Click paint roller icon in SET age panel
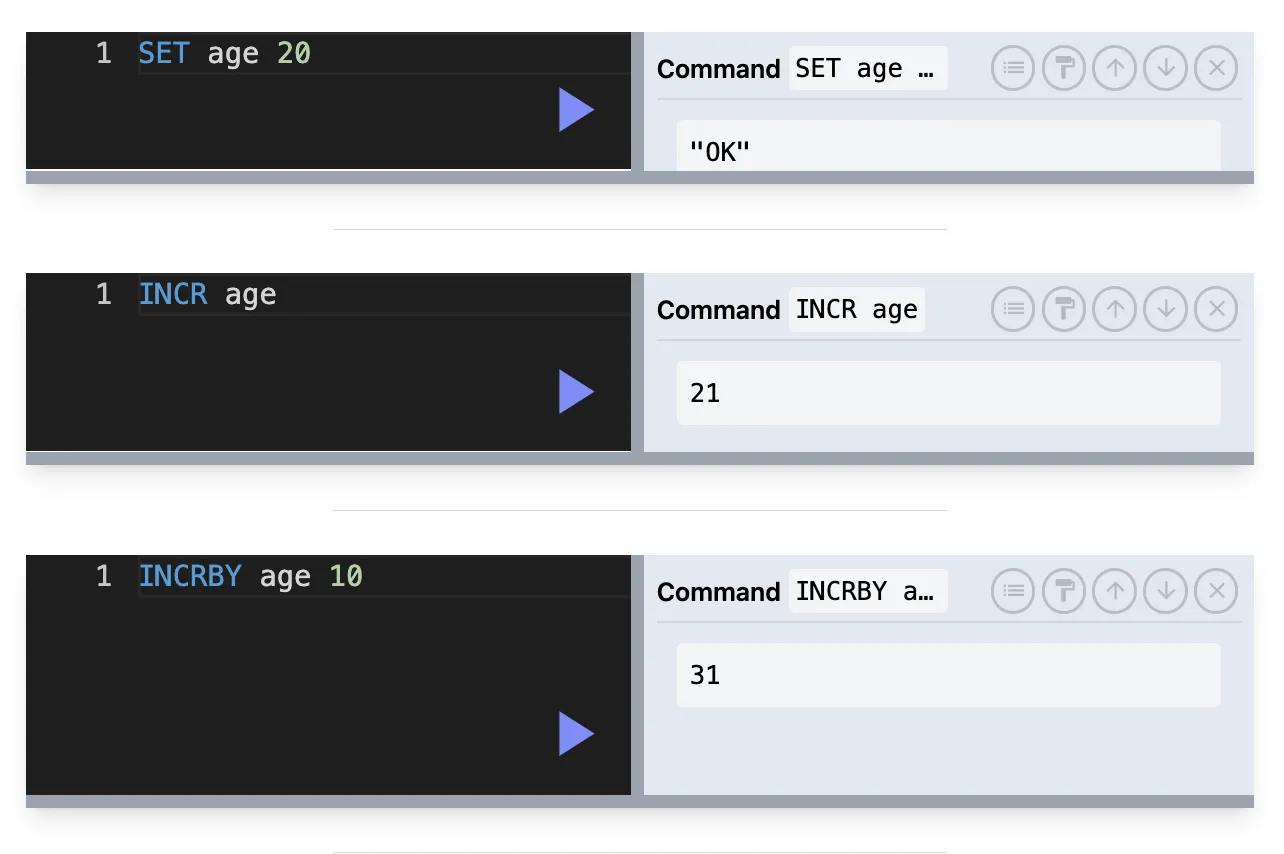Screen dimensions: 1284x854 click(x=1064, y=69)
